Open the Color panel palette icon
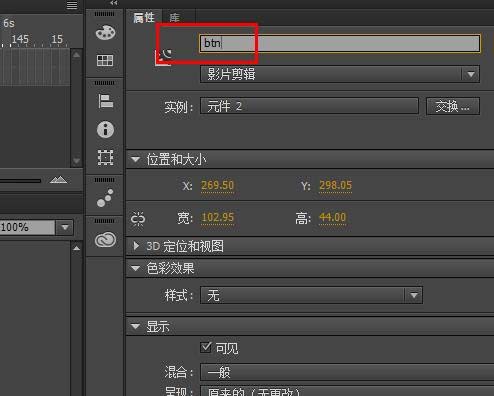494x396 pixels. coord(105,33)
